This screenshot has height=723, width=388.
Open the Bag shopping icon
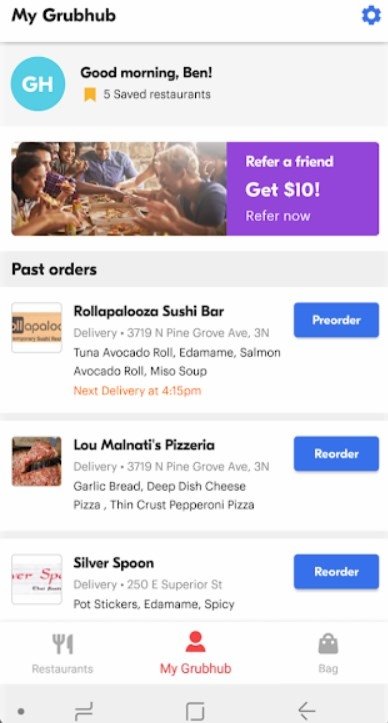pos(328,644)
